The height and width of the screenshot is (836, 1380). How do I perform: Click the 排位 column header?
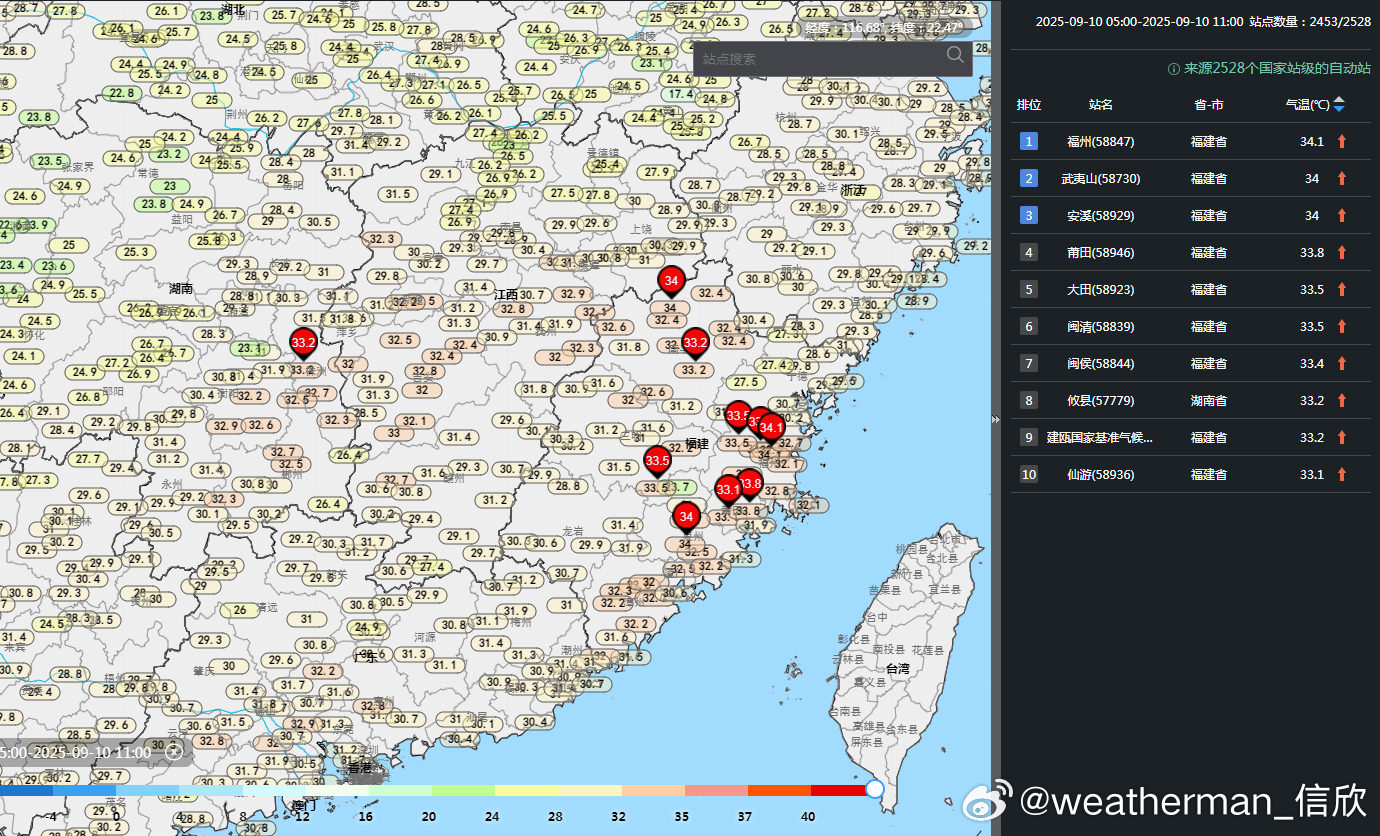(x=1029, y=104)
